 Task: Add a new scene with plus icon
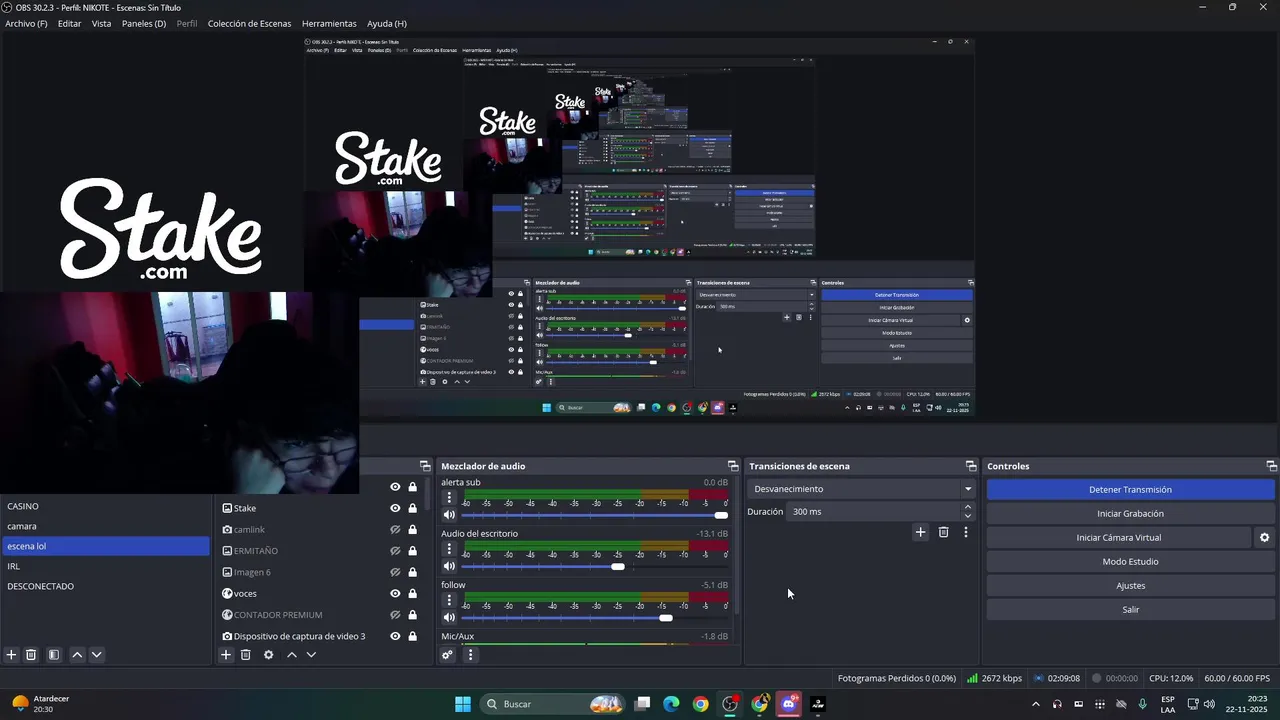12,655
